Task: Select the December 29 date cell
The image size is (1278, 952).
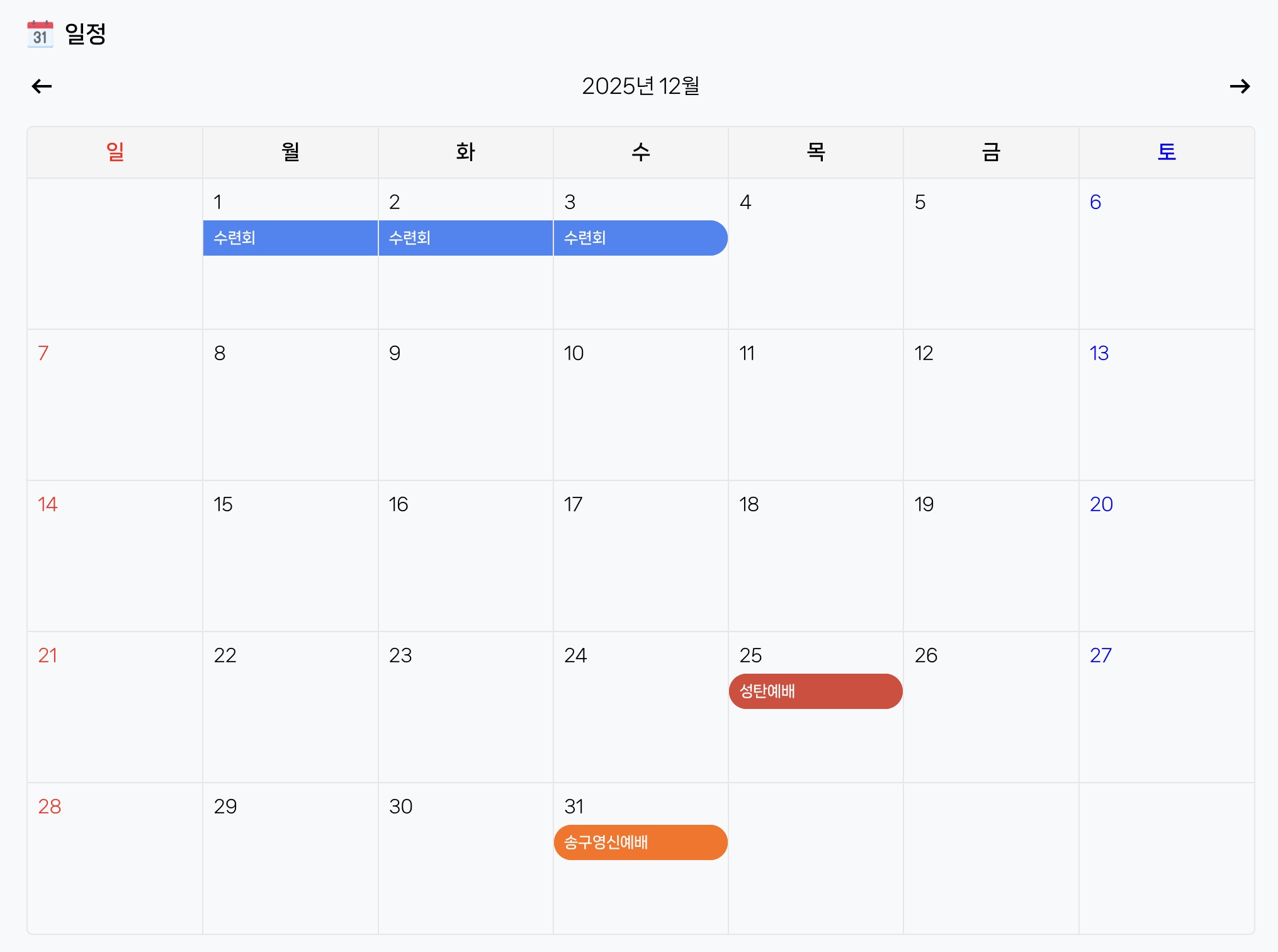Action: (x=290, y=858)
